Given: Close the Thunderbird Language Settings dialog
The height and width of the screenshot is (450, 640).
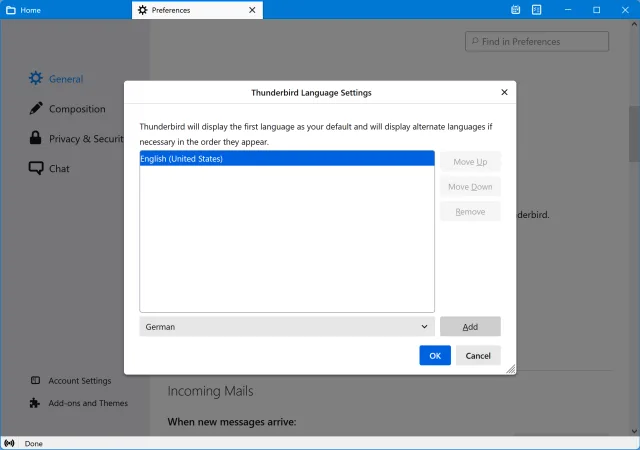Looking at the screenshot, I should [504, 92].
